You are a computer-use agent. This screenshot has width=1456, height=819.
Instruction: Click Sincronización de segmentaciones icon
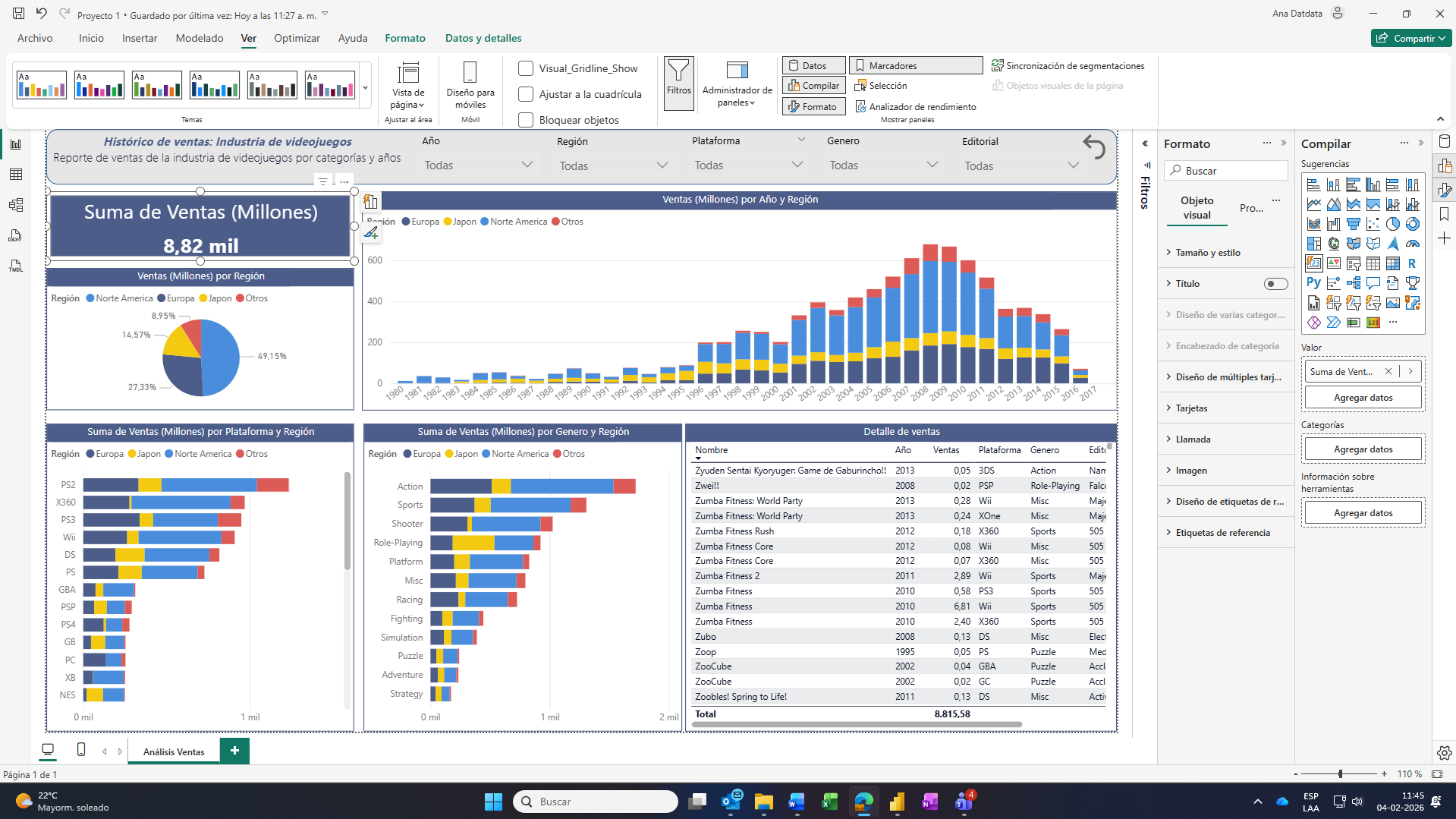[998, 66]
